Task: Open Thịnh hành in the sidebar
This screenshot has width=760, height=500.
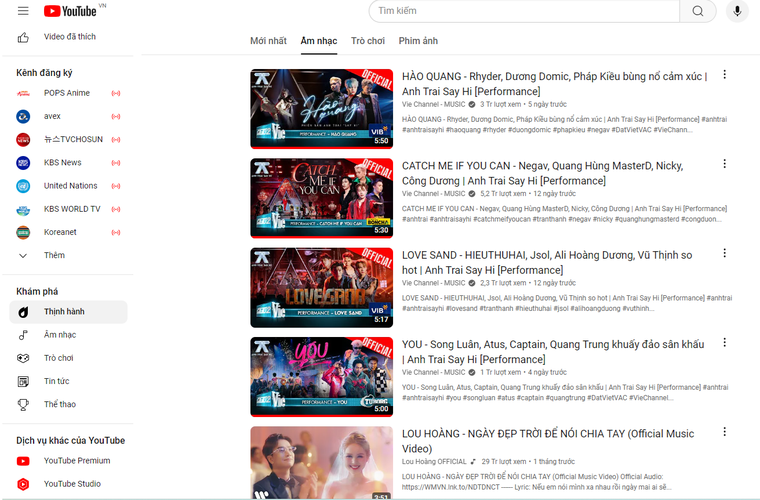Action: tap(68, 312)
